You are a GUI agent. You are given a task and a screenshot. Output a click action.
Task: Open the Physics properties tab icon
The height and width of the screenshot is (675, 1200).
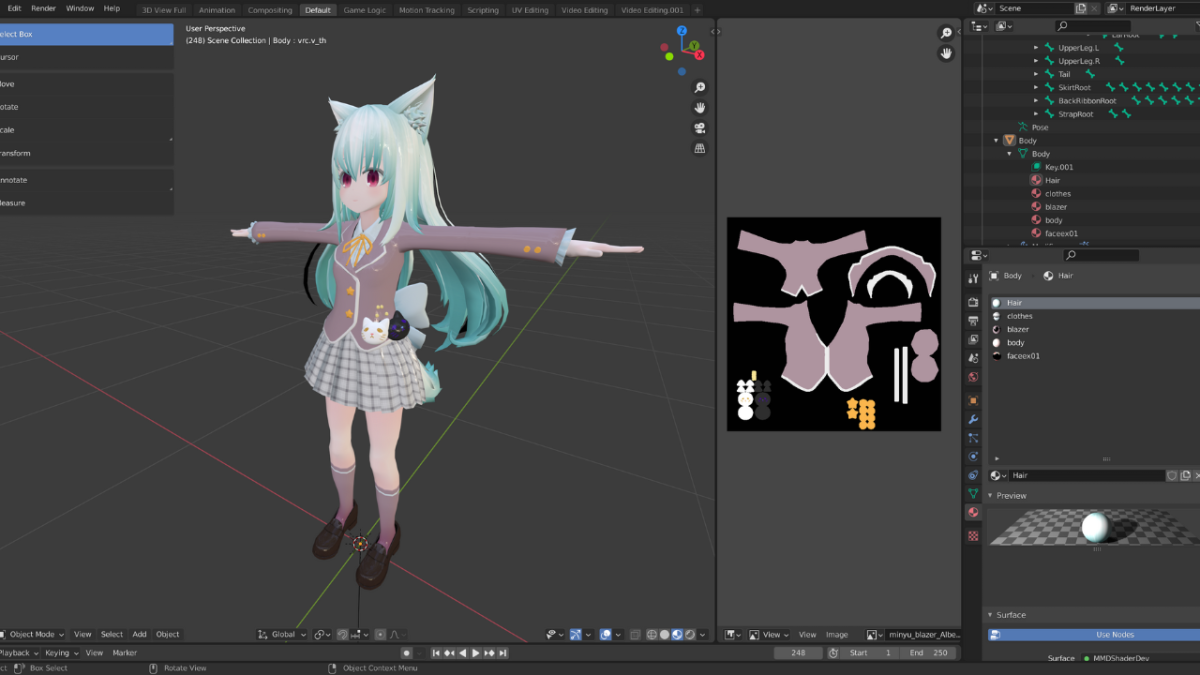[x=973, y=457]
